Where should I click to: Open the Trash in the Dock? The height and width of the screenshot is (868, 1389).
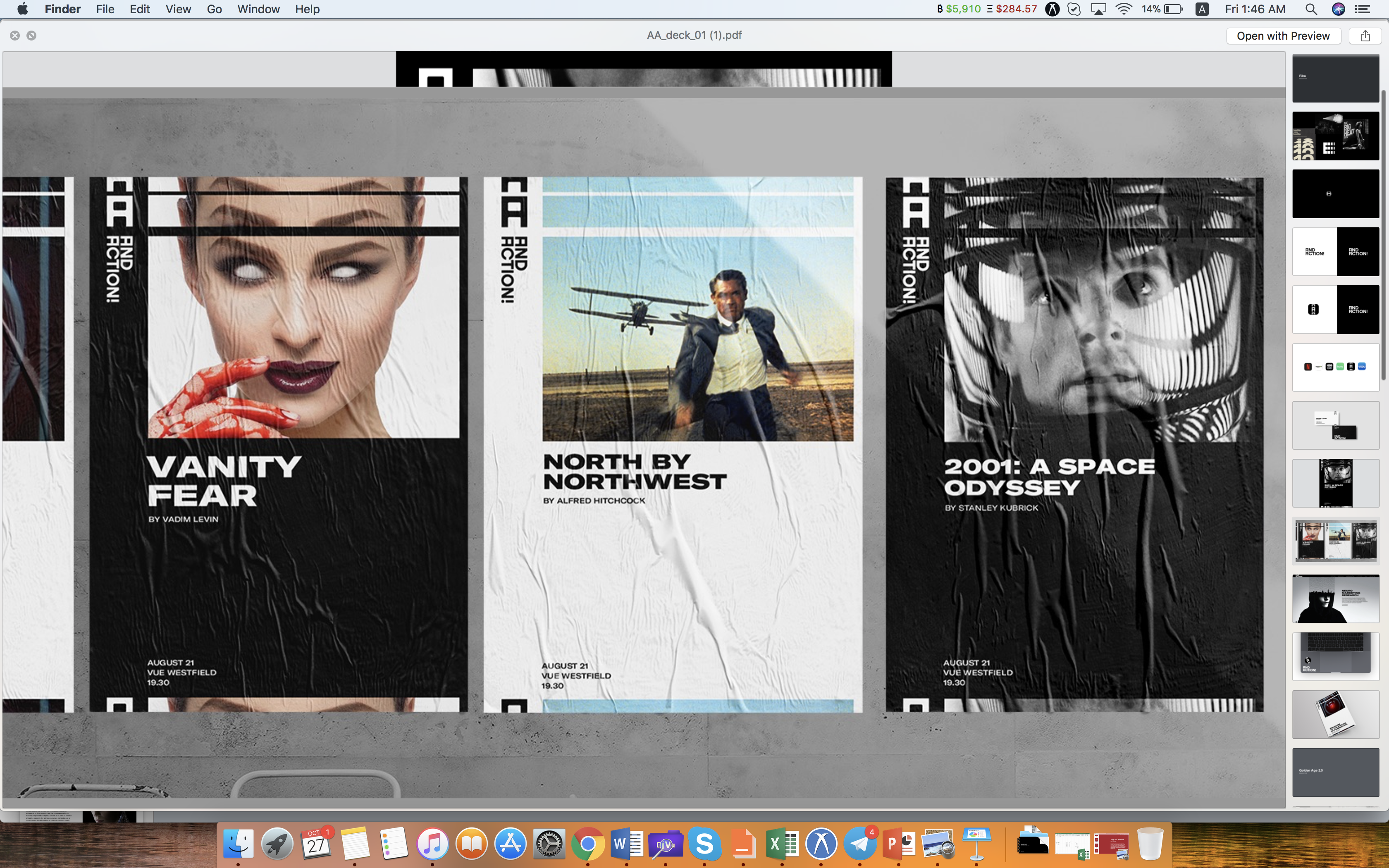coord(1150,844)
